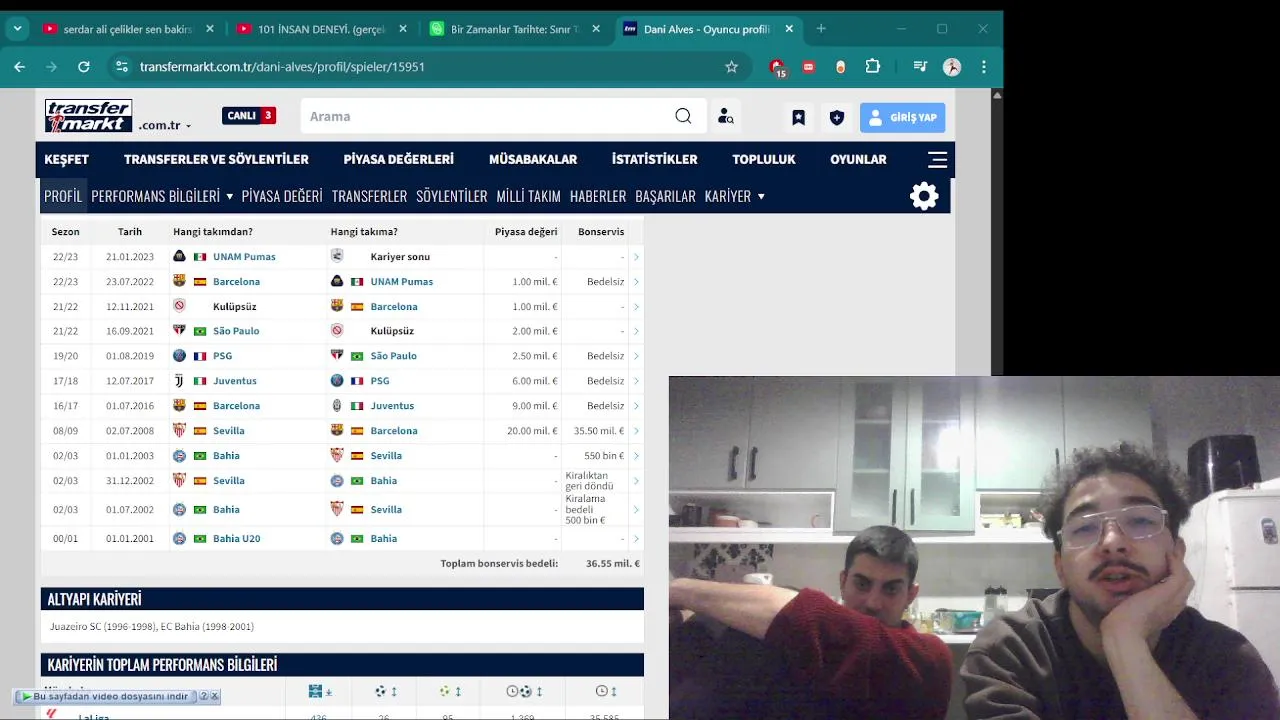The height and width of the screenshot is (720, 1280).
Task: Expand transfer details arrow for 12.07.2017 row
Action: [636, 381]
